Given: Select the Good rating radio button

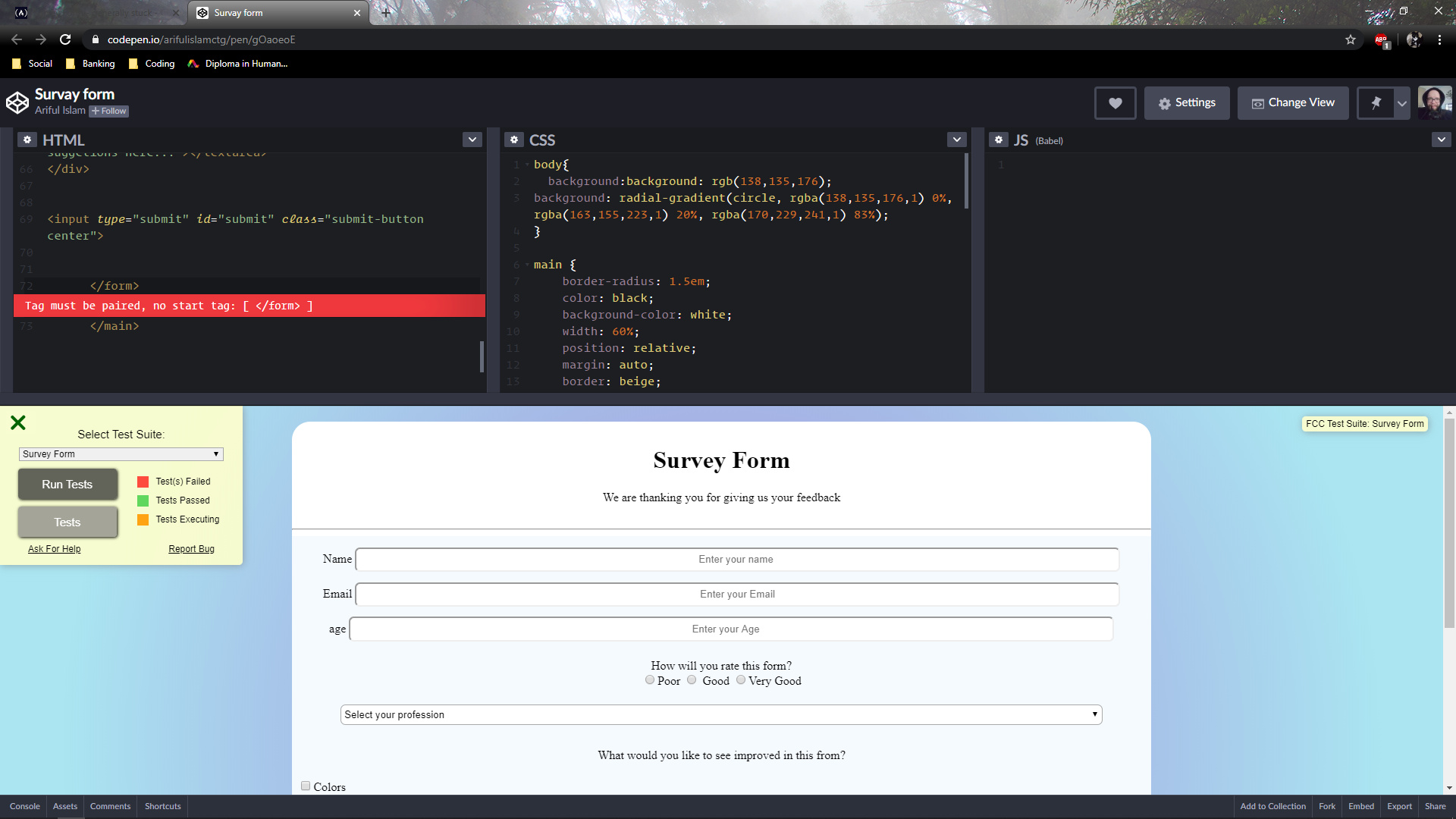Looking at the screenshot, I should pos(691,679).
